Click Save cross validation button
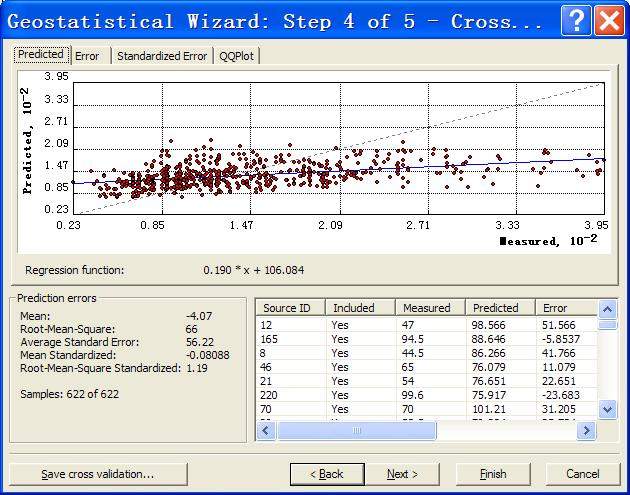Viewport: 630px width, 495px height. coord(98,474)
